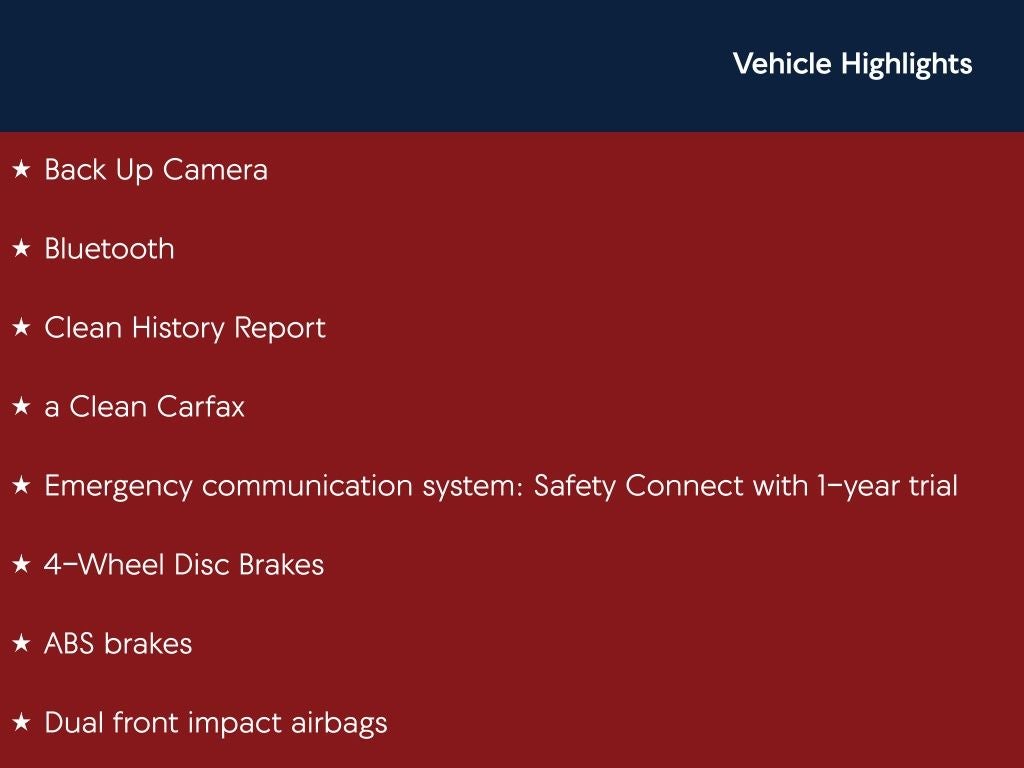Click the star beside a Clean Carfax
Screen dimensions: 1024x768
click(21, 408)
